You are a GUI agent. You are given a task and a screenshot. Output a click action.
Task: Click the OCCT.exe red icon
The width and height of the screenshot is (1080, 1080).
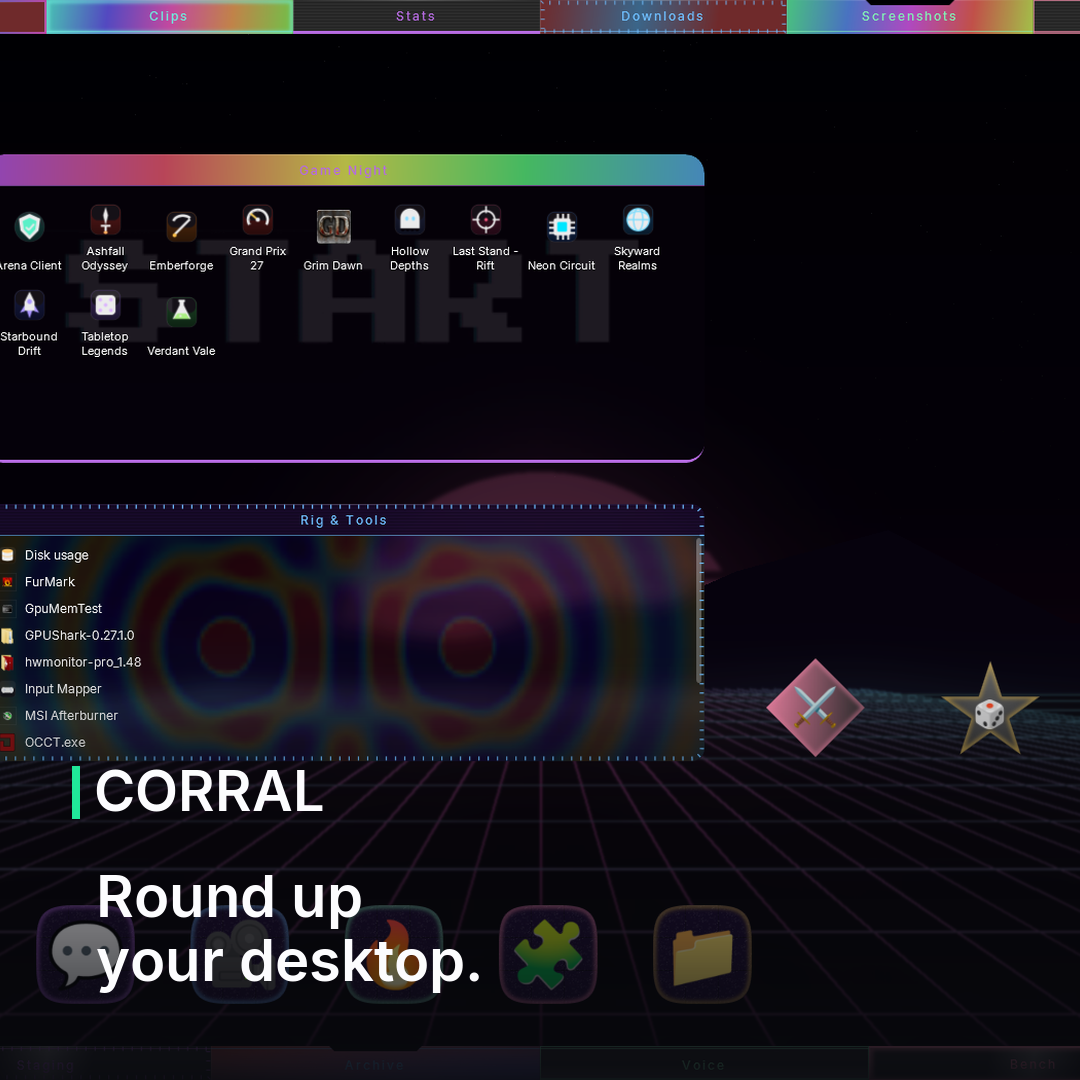[x=7, y=742]
